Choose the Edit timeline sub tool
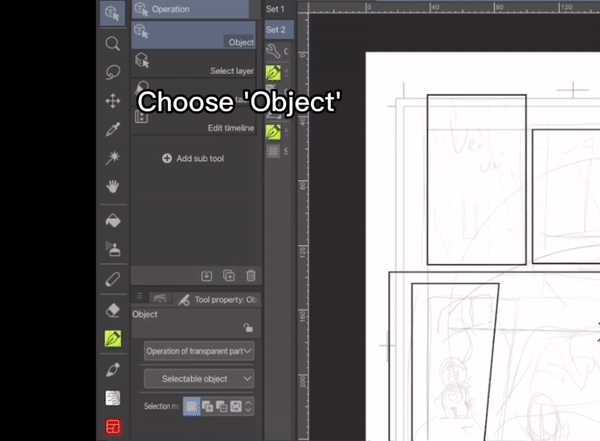The height and width of the screenshot is (441, 600). coord(194,122)
